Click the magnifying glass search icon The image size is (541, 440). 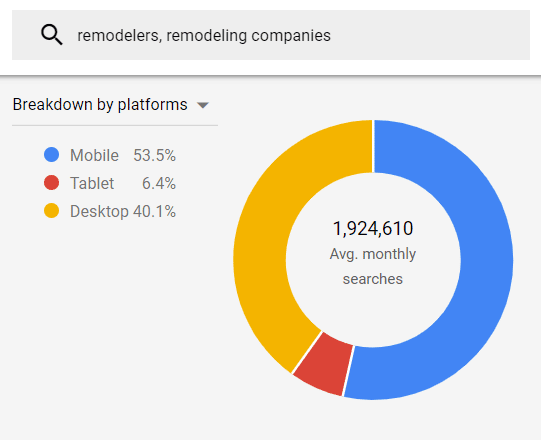point(52,35)
